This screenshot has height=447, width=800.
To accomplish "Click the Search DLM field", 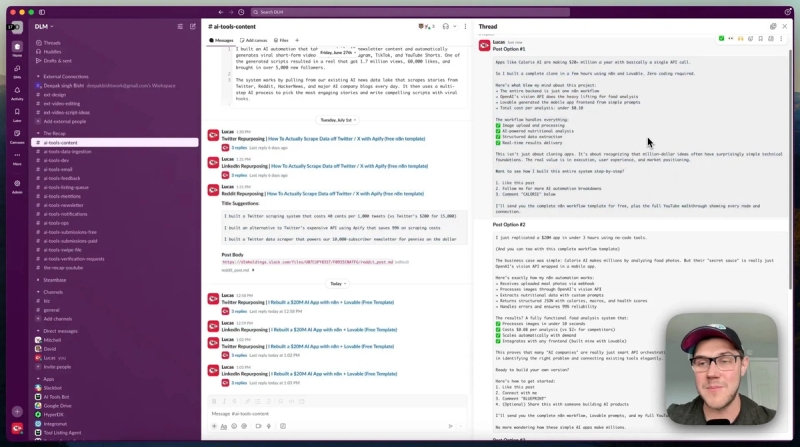I will 410,12.
